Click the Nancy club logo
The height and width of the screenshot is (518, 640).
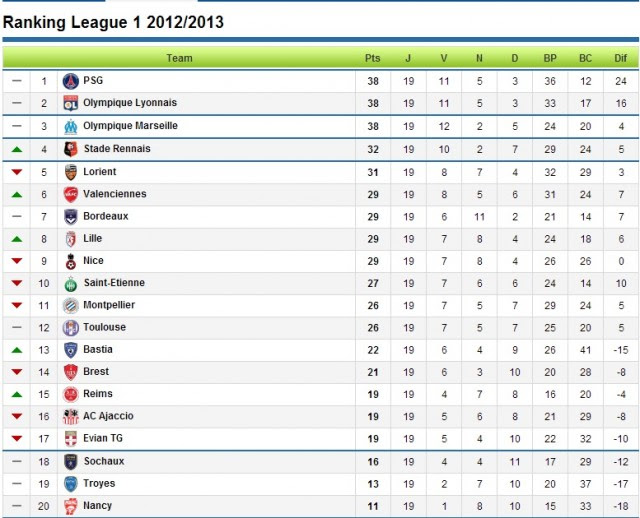71,506
